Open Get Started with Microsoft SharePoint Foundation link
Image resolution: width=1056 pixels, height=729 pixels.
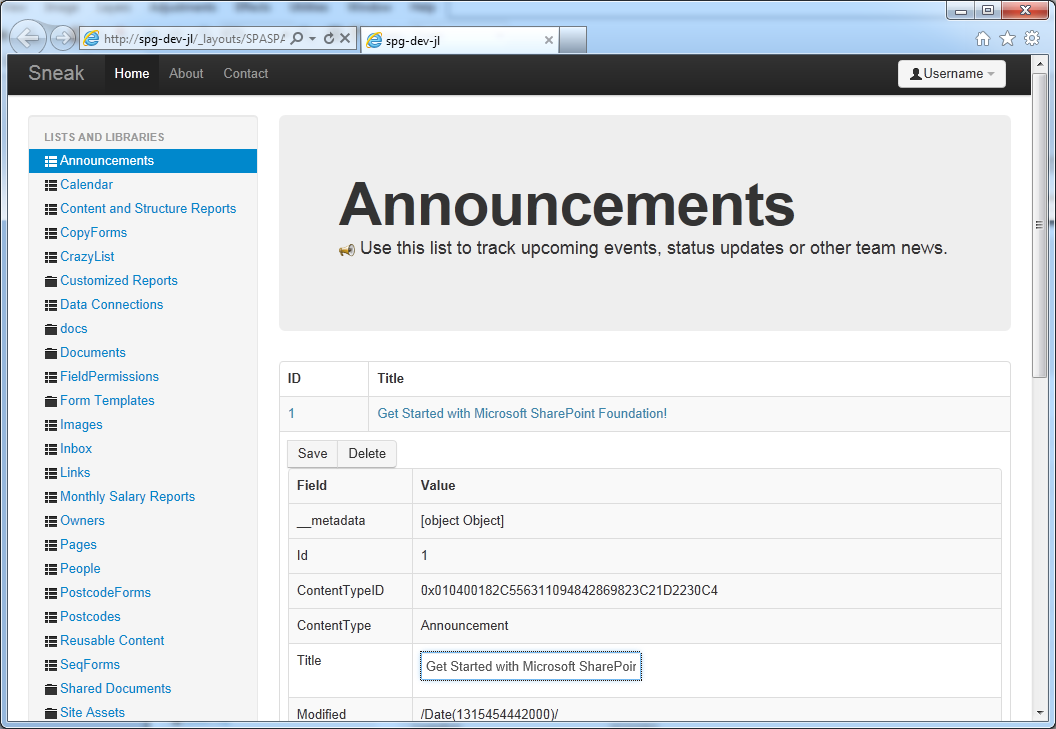pyautogui.click(x=521, y=414)
